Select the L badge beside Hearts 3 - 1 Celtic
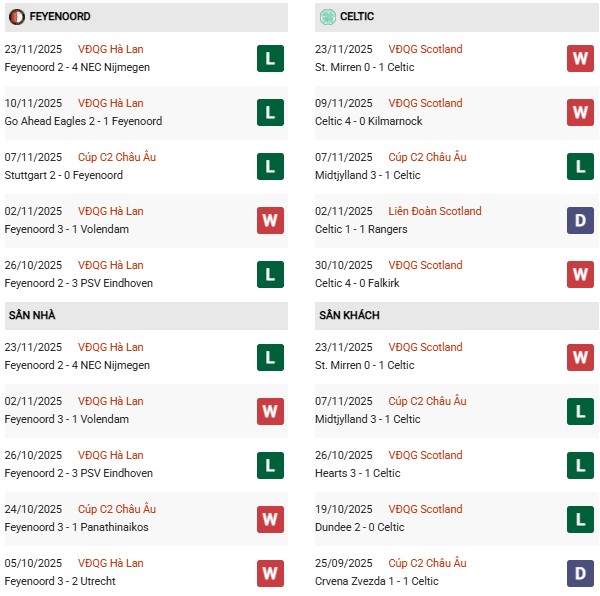The height and width of the screenshot is (596, 600). click(x=580, y=464)
